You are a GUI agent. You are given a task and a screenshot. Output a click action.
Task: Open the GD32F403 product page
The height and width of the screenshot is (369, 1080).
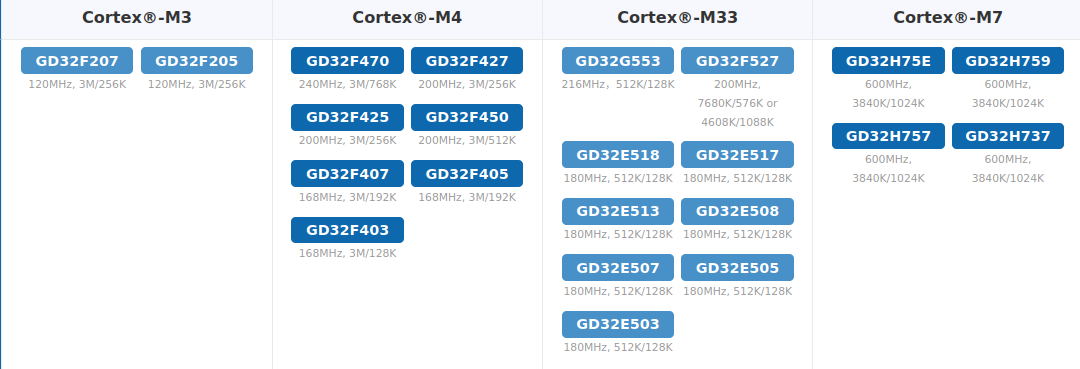tap(347, 230)
